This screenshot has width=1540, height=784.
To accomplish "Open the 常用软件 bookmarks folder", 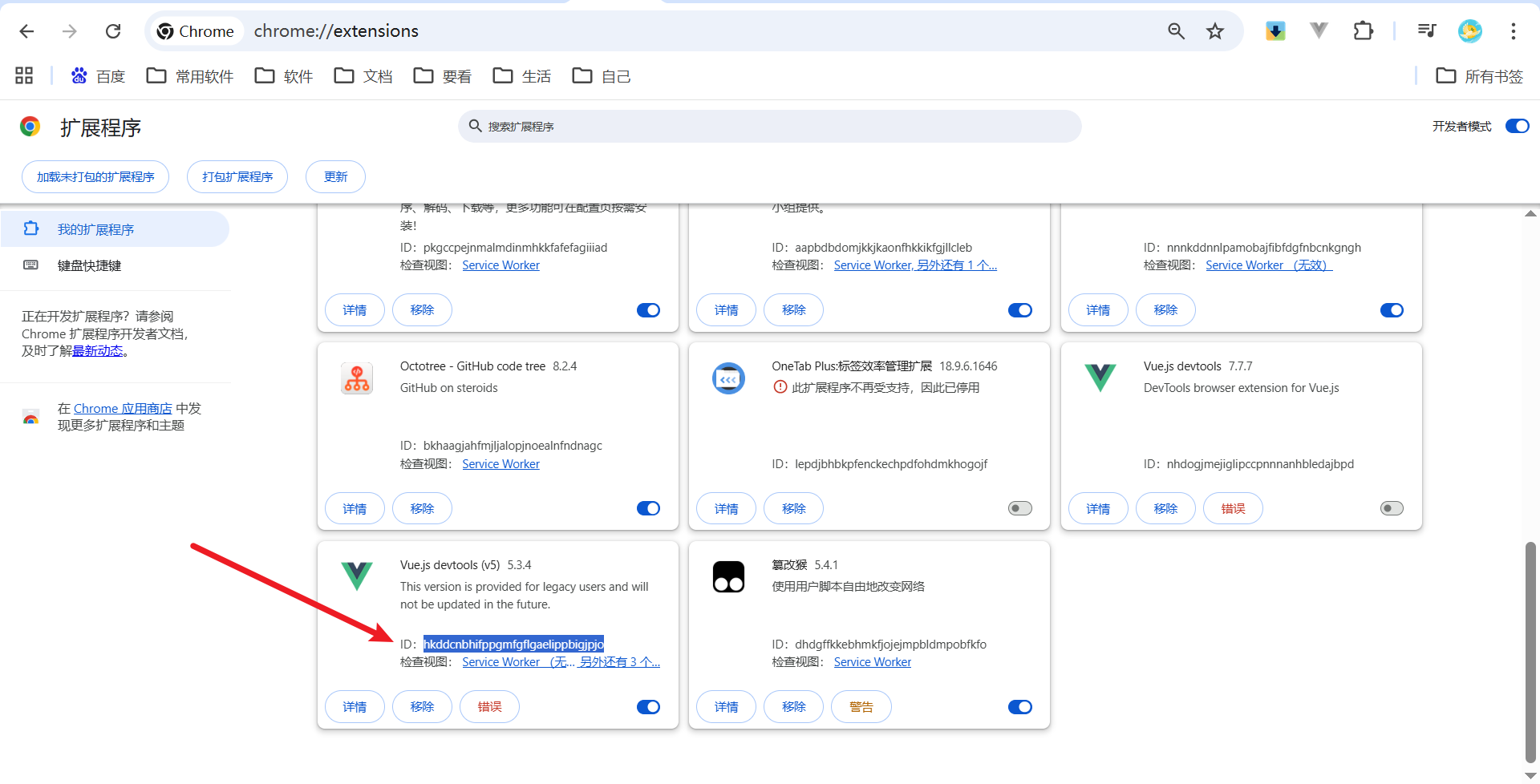I will tap(190, 76).
